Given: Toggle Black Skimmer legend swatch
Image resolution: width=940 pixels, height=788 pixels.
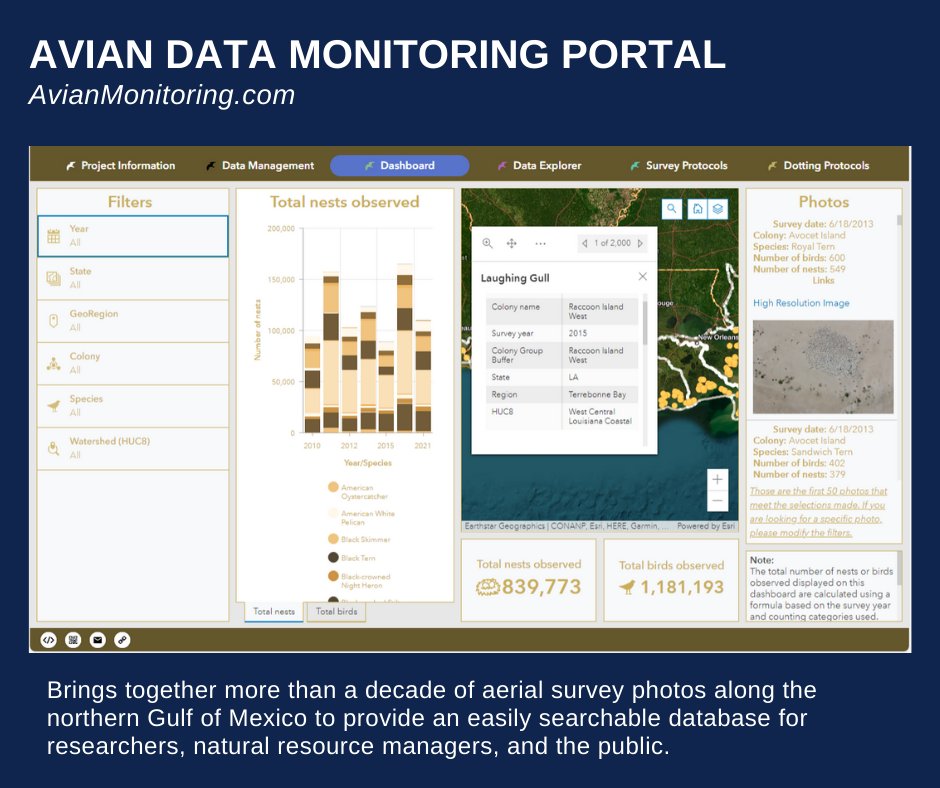Looking at the screenshot, I should coord(333,539).
